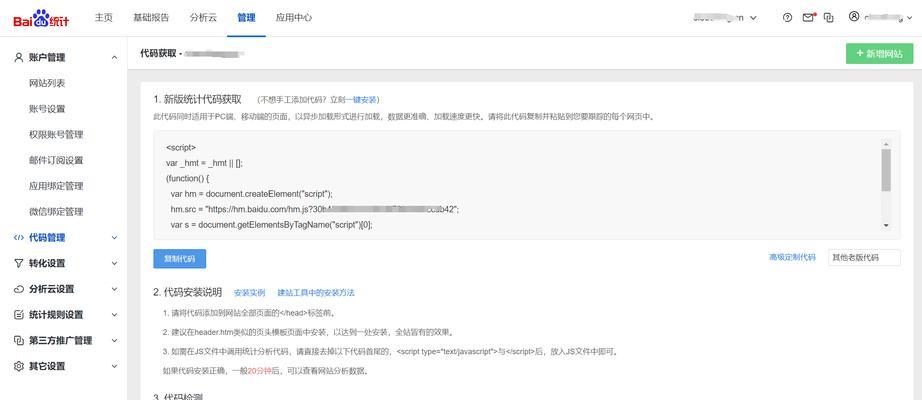Click the 代码管理 code brackets icon
Viewport: 922px width, 400px height.
point(19,238)
